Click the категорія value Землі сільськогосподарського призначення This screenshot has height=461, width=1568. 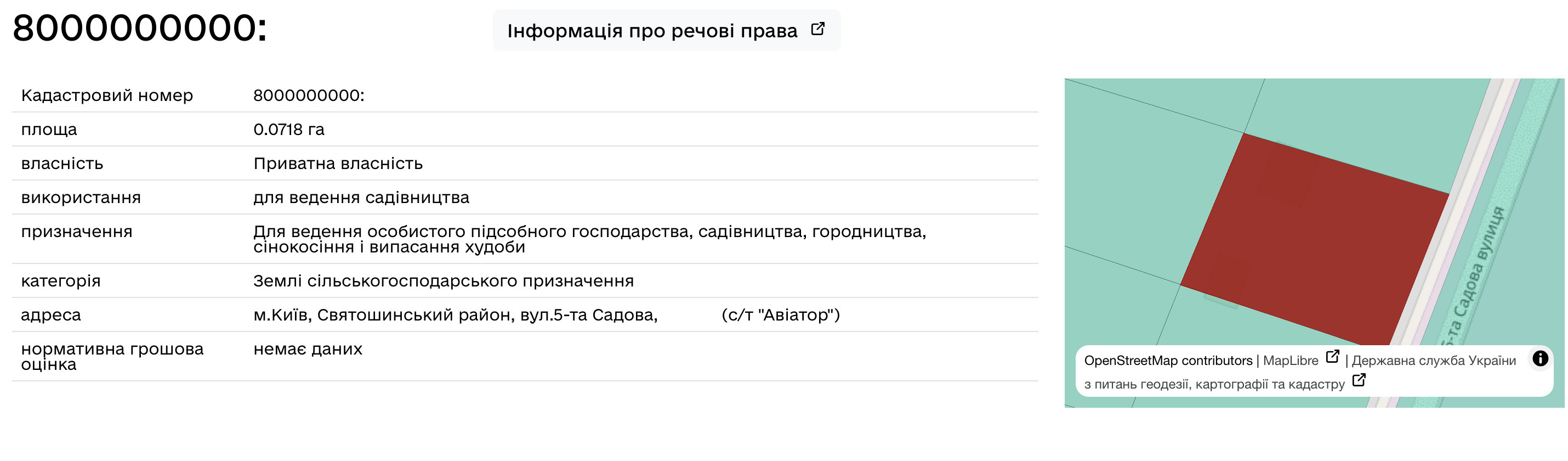pyautogui.click(x=443, y=282)
